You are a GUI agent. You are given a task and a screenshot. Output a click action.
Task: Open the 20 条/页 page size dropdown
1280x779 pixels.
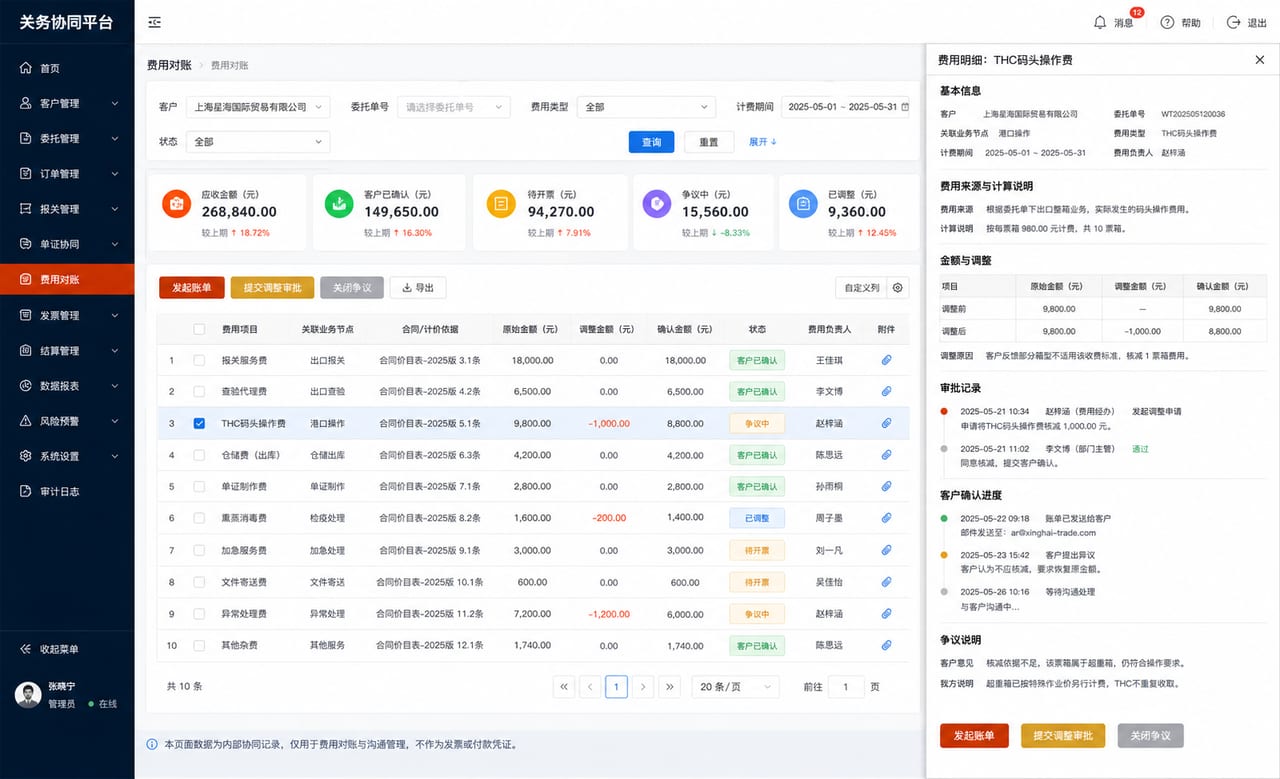736,686
